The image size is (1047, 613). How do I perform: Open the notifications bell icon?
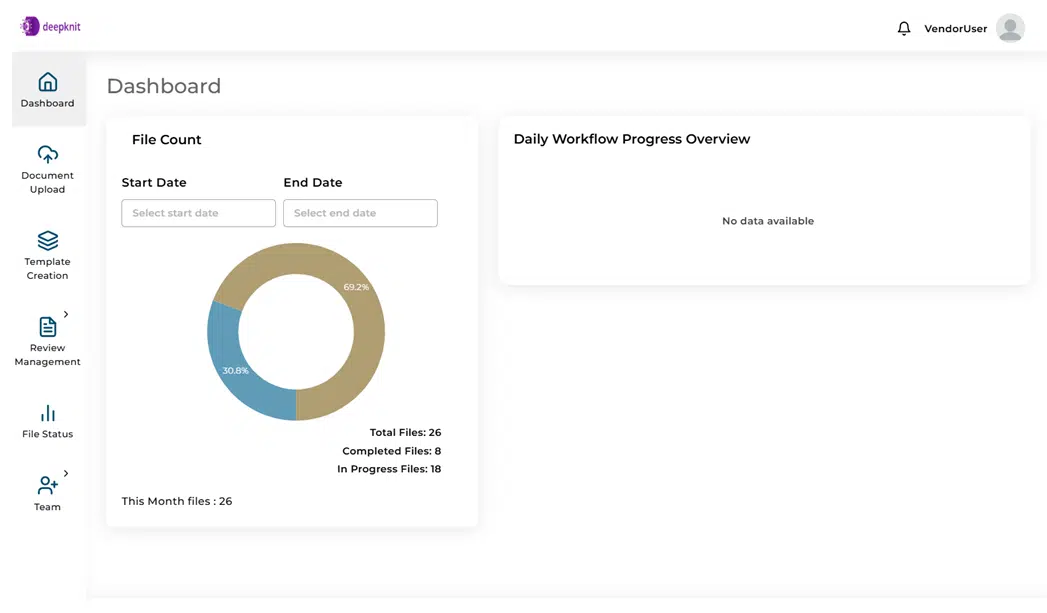point(904,29)
